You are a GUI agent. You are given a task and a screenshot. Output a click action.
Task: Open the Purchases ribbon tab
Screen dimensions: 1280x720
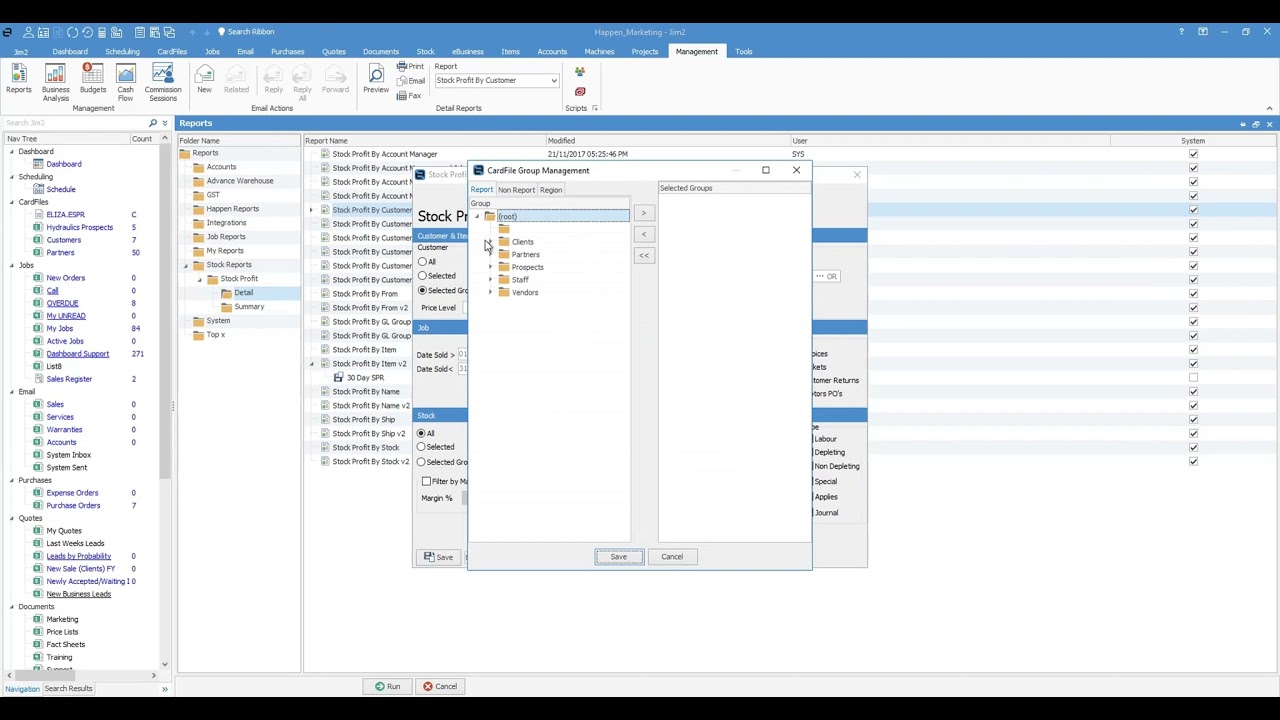(x=287, y=52)
